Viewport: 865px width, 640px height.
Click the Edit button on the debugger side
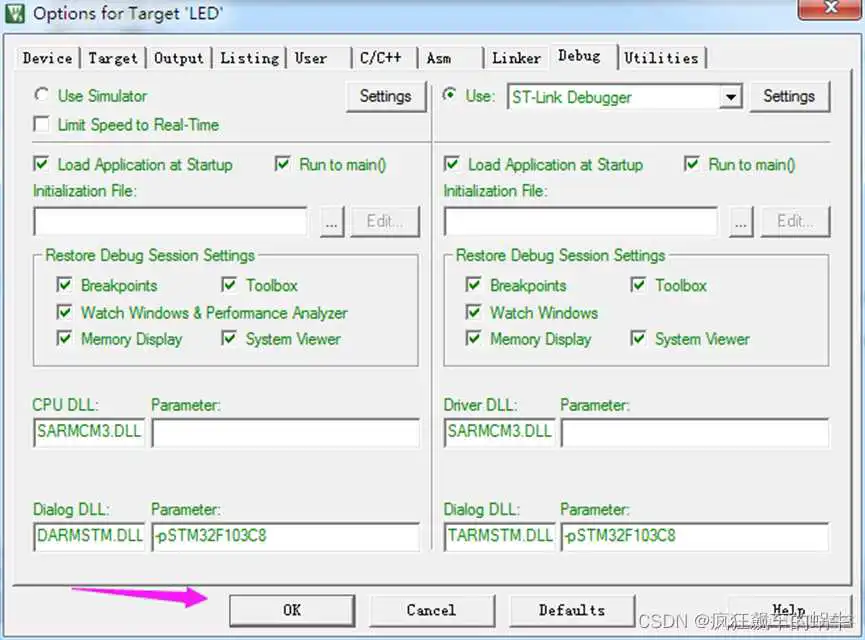tap(795, 221)
